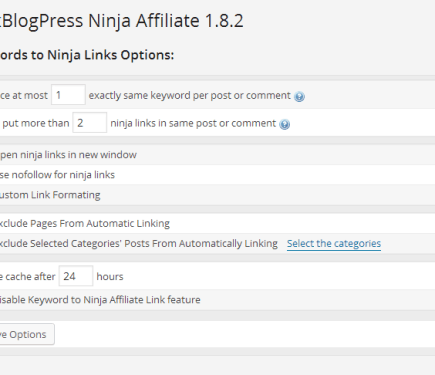Select the 'hours' label after cache field
The height and width of the screenshot is (375, 435).
(x=110, y=276)
